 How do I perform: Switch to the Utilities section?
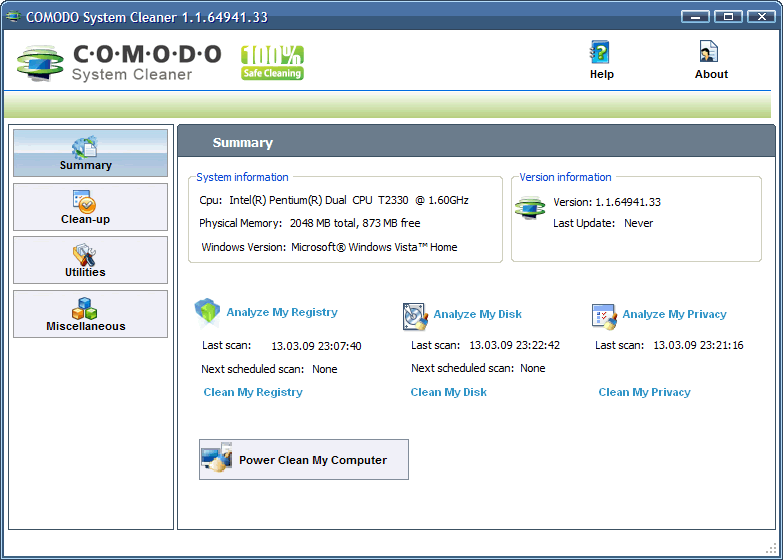click(x=90, y=260)
